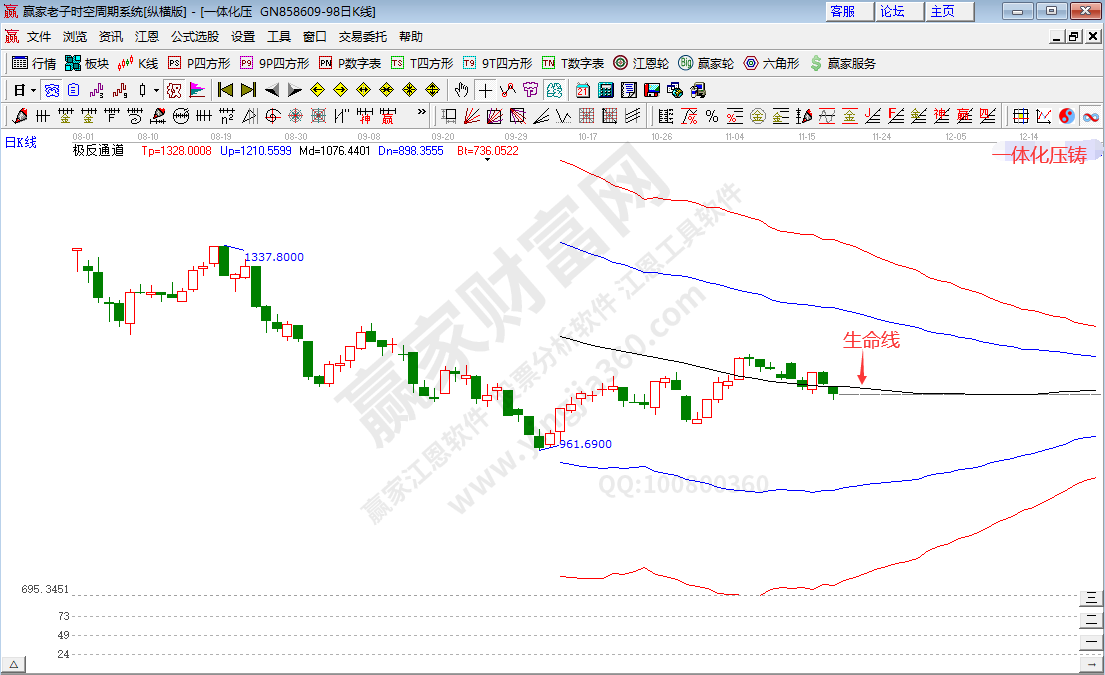Screen dimensions: 1105x675
Task: Click the yin-yang Taiji icon
Action: [1066, 115]
